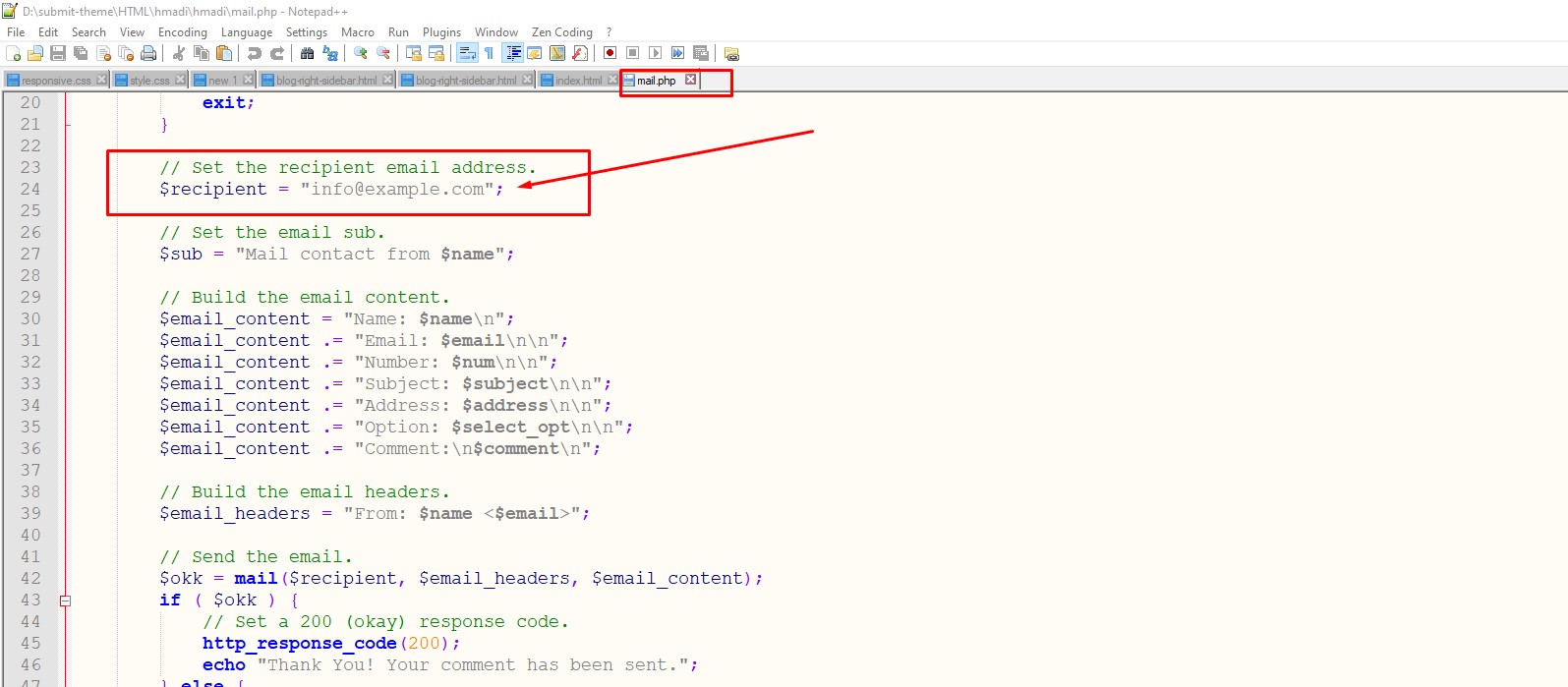This screenshot has width=1568, height=687.
Task: Open the Replace dialog icon
Action: click(329, 53)
